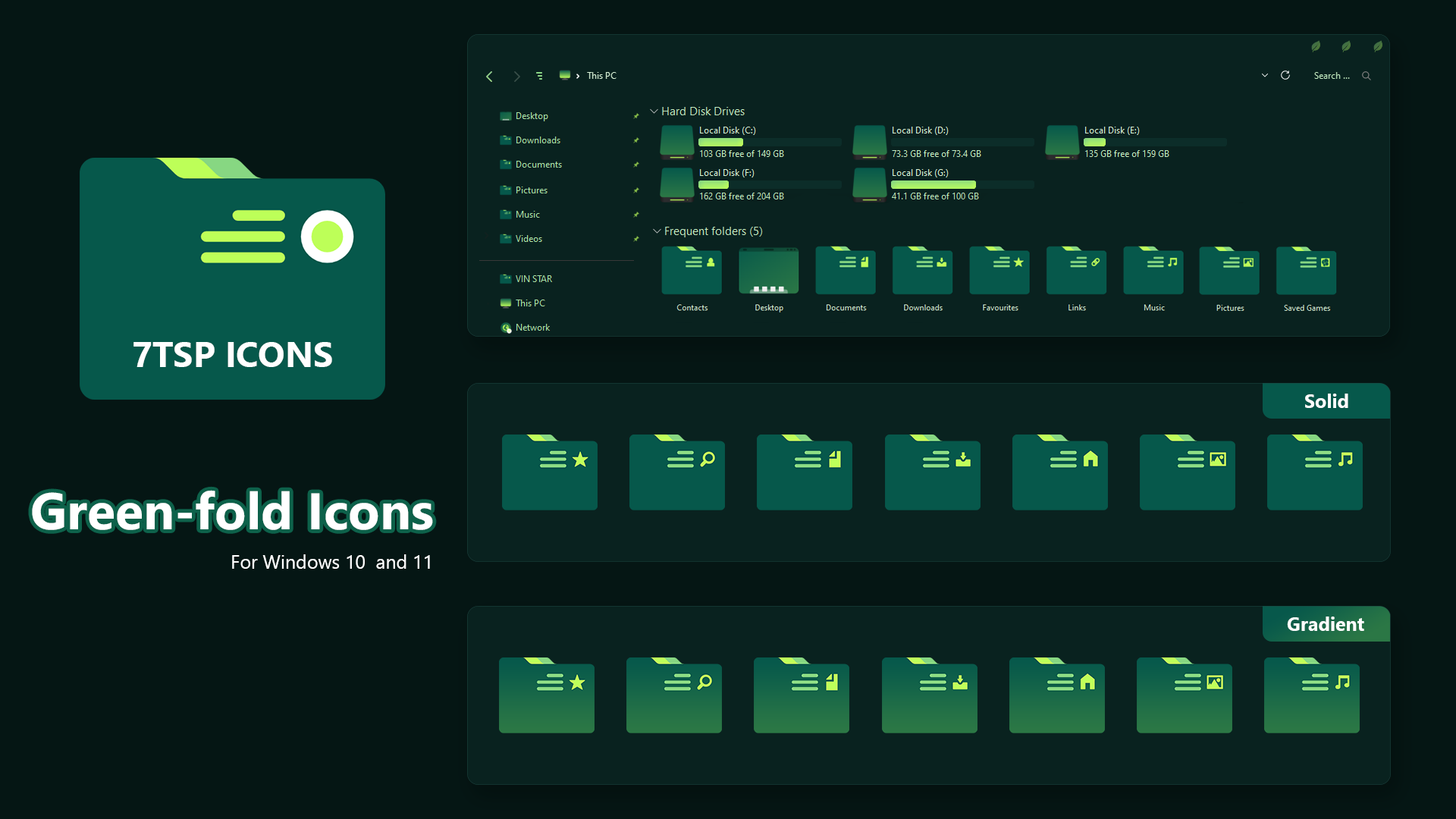Refresh the current view
1456x819 pixels.
1286,75
